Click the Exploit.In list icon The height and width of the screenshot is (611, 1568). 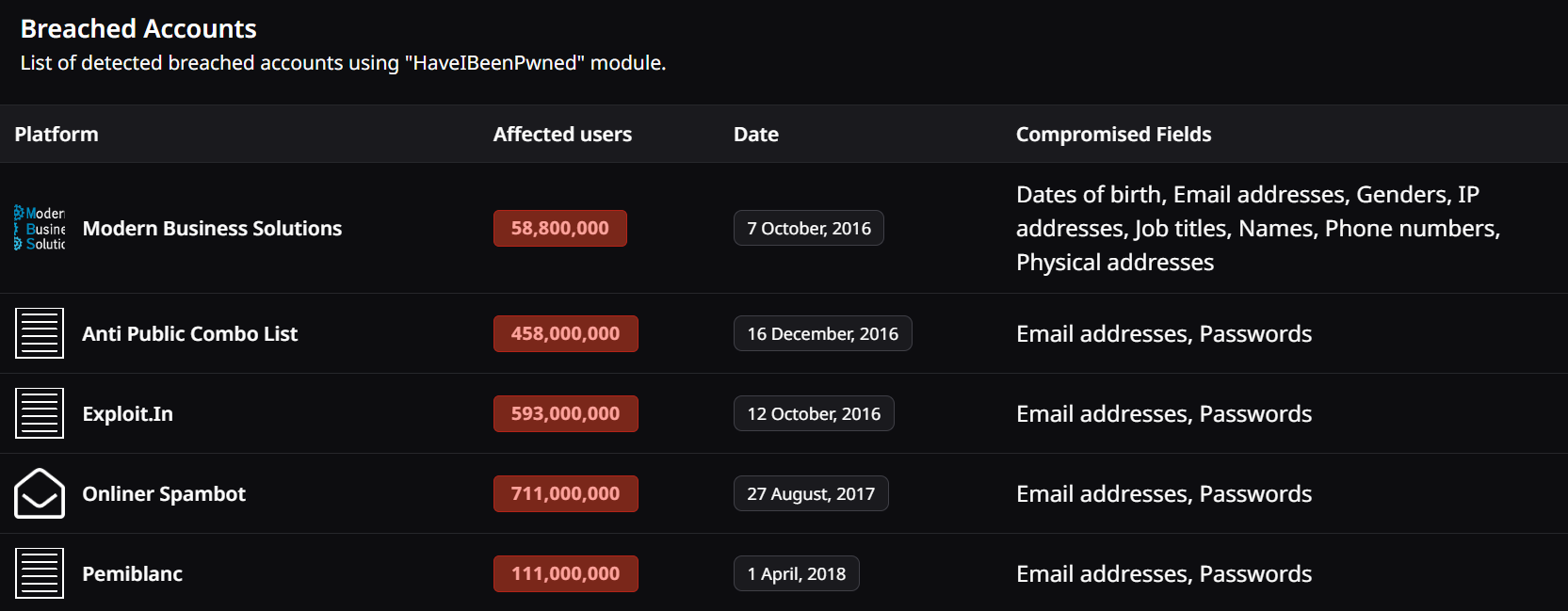pos(40,413)
